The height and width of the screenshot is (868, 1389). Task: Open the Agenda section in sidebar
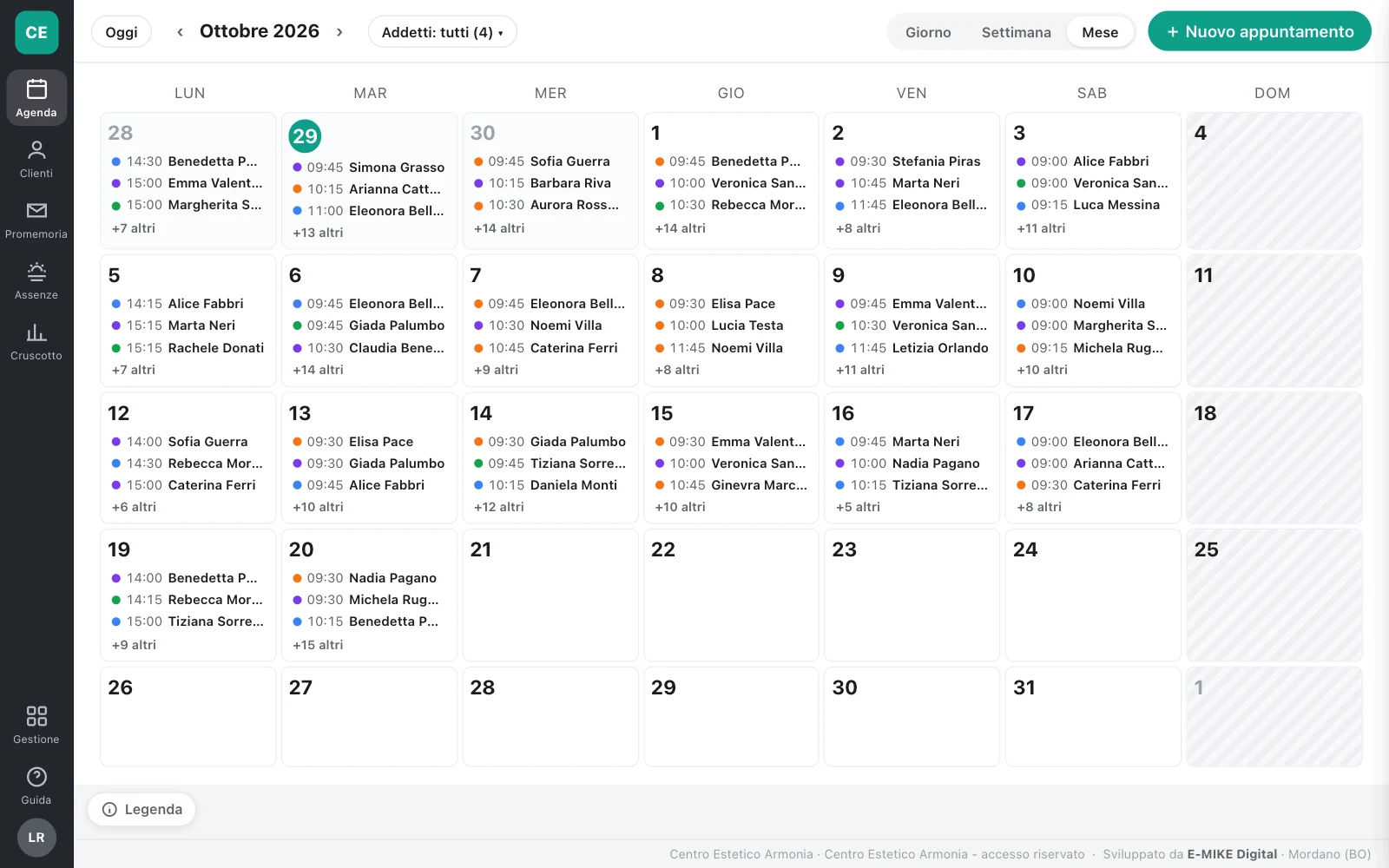coord(36,98)
